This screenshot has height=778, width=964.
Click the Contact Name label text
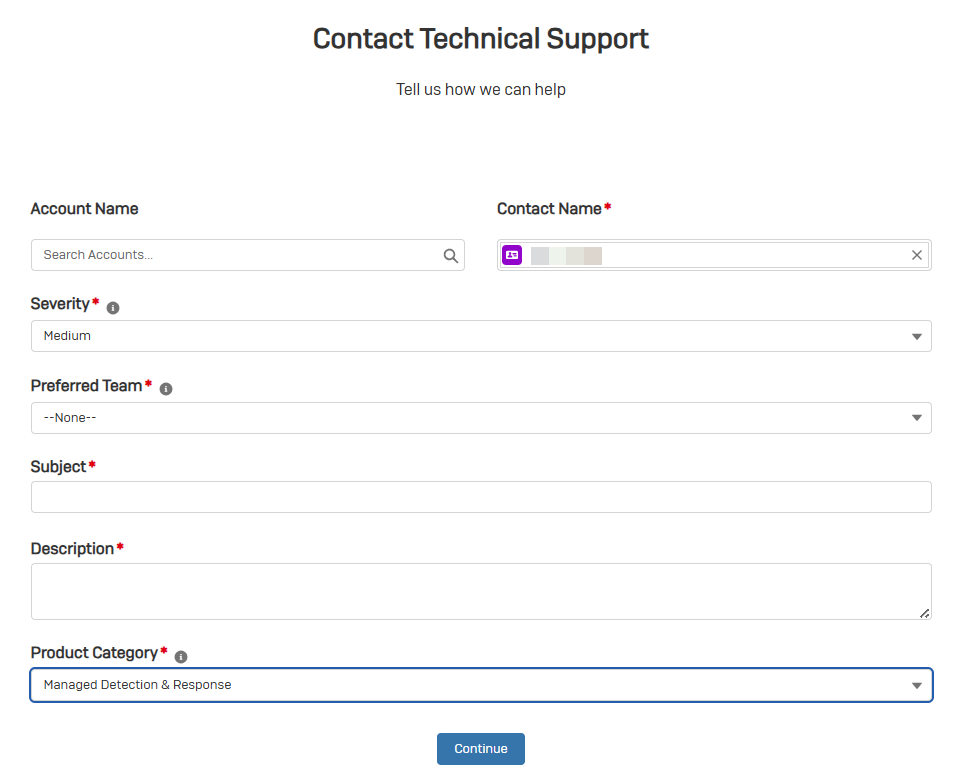(549, 209)
